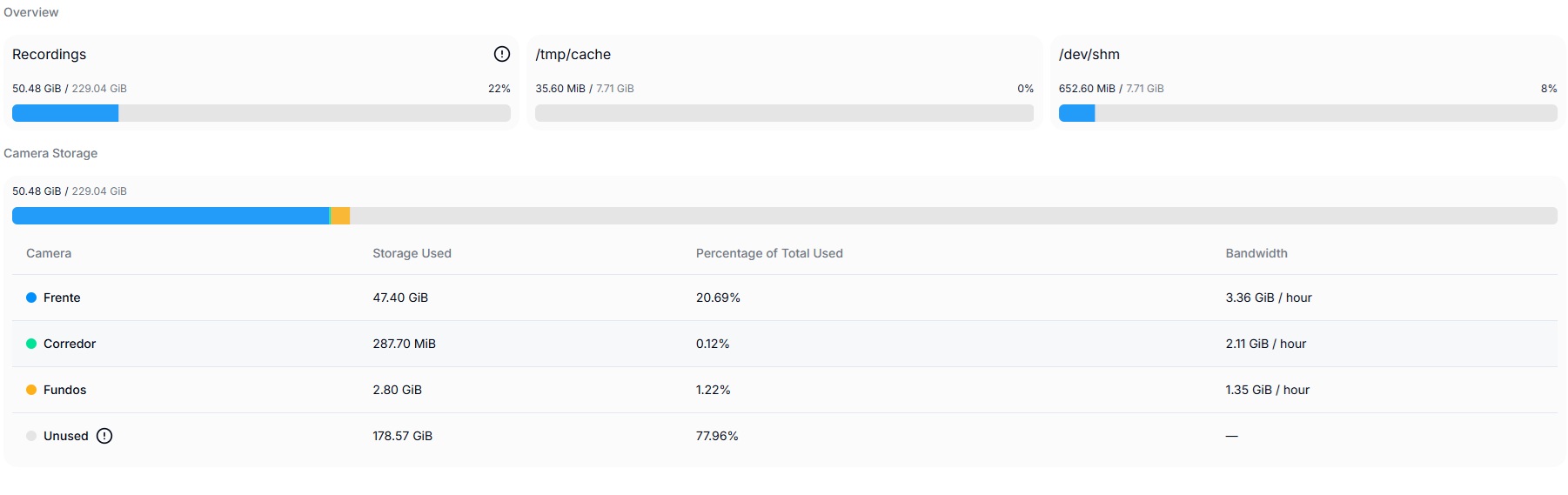Select the Corredor camera name

tap(70, 344)
